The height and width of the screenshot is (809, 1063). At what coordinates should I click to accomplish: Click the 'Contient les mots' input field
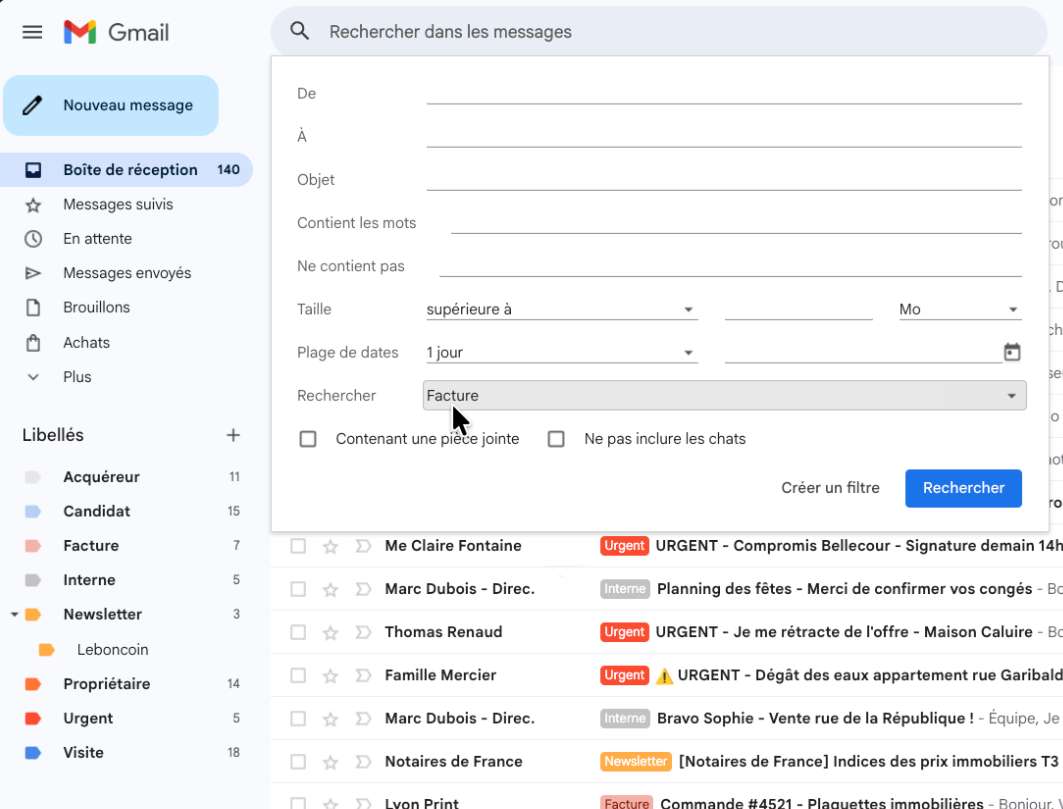pos(735,222)
